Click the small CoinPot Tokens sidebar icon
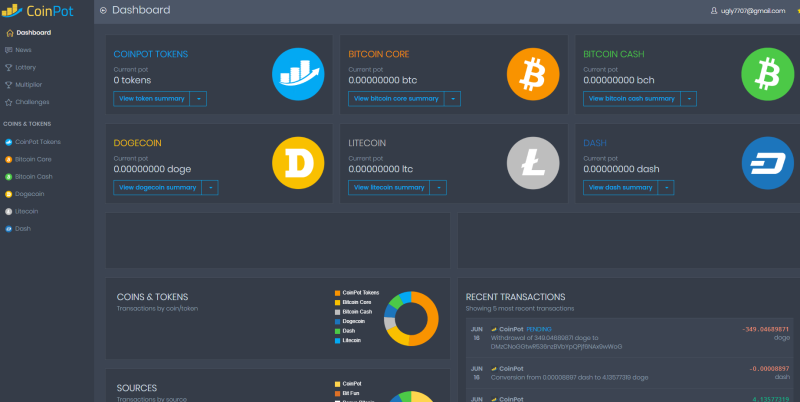Screen dimensions: 800x402 tap(9, 142)
